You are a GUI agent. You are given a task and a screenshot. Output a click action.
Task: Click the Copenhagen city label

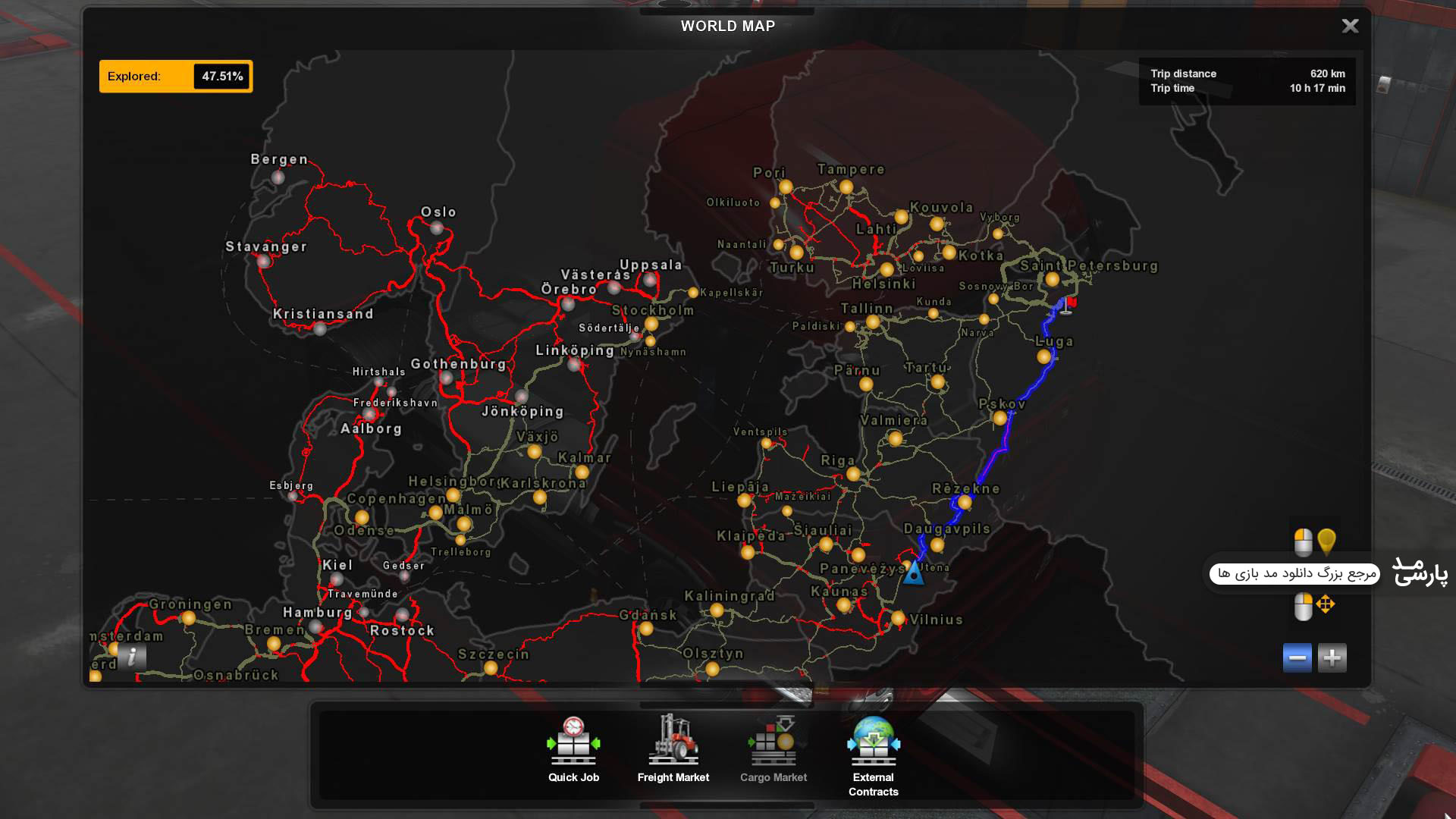pos(397,498)
